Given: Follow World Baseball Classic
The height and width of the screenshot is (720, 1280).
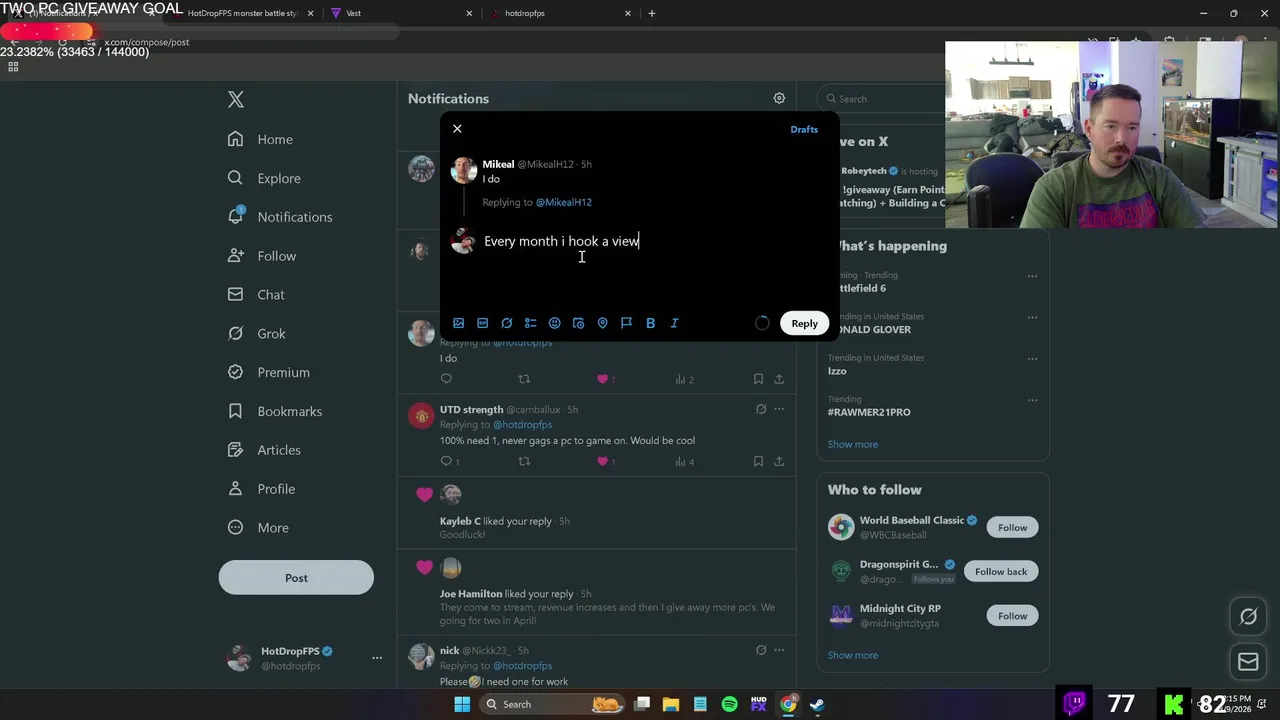Looking at the screenshot, I should coord(1012,527).
